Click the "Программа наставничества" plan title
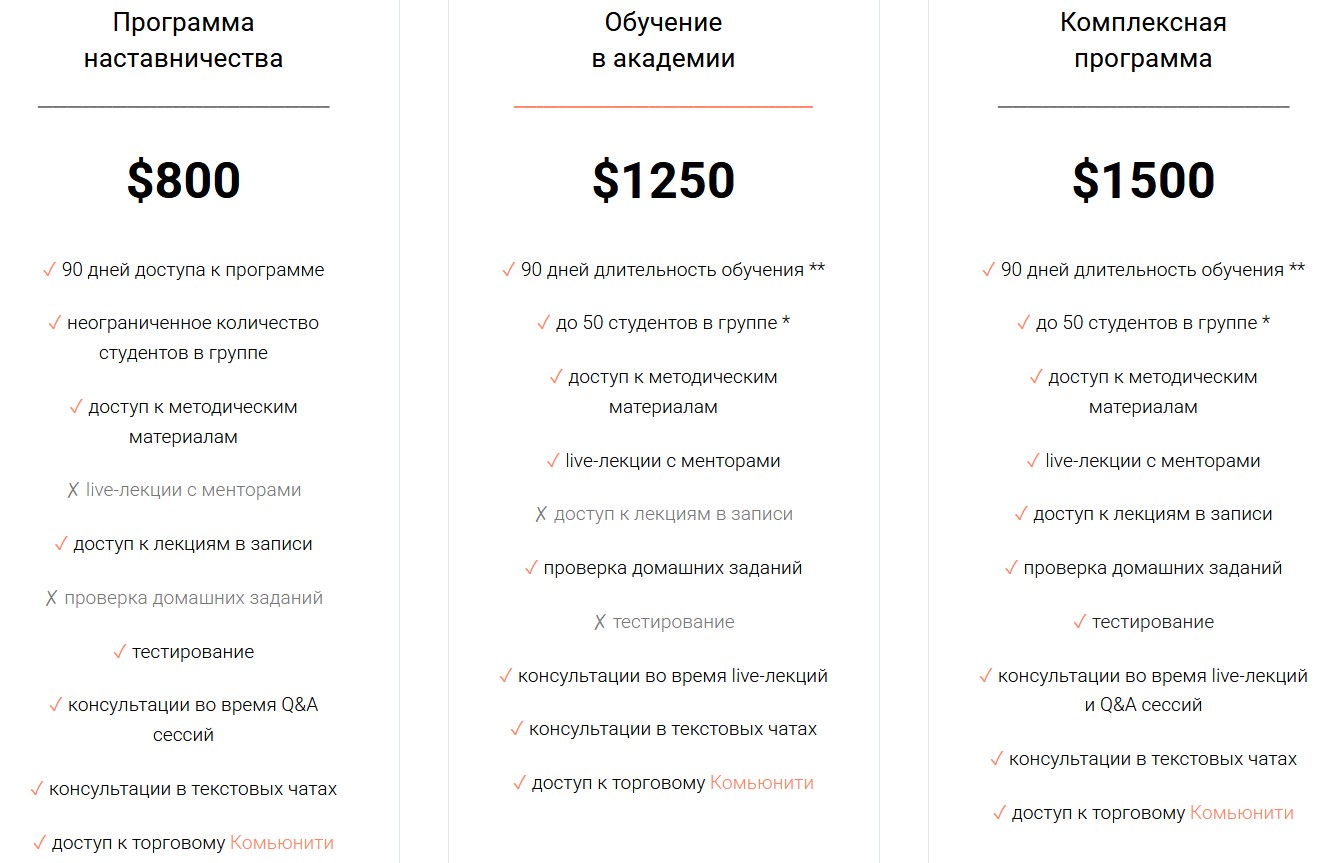This screenshot has height=863, width=1326. 184,40
